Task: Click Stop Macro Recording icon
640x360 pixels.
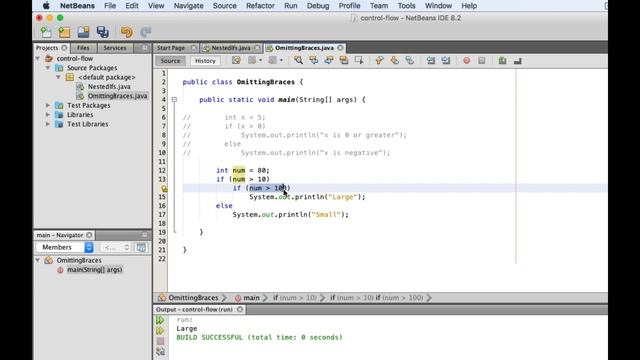Action: click(482, 60)
